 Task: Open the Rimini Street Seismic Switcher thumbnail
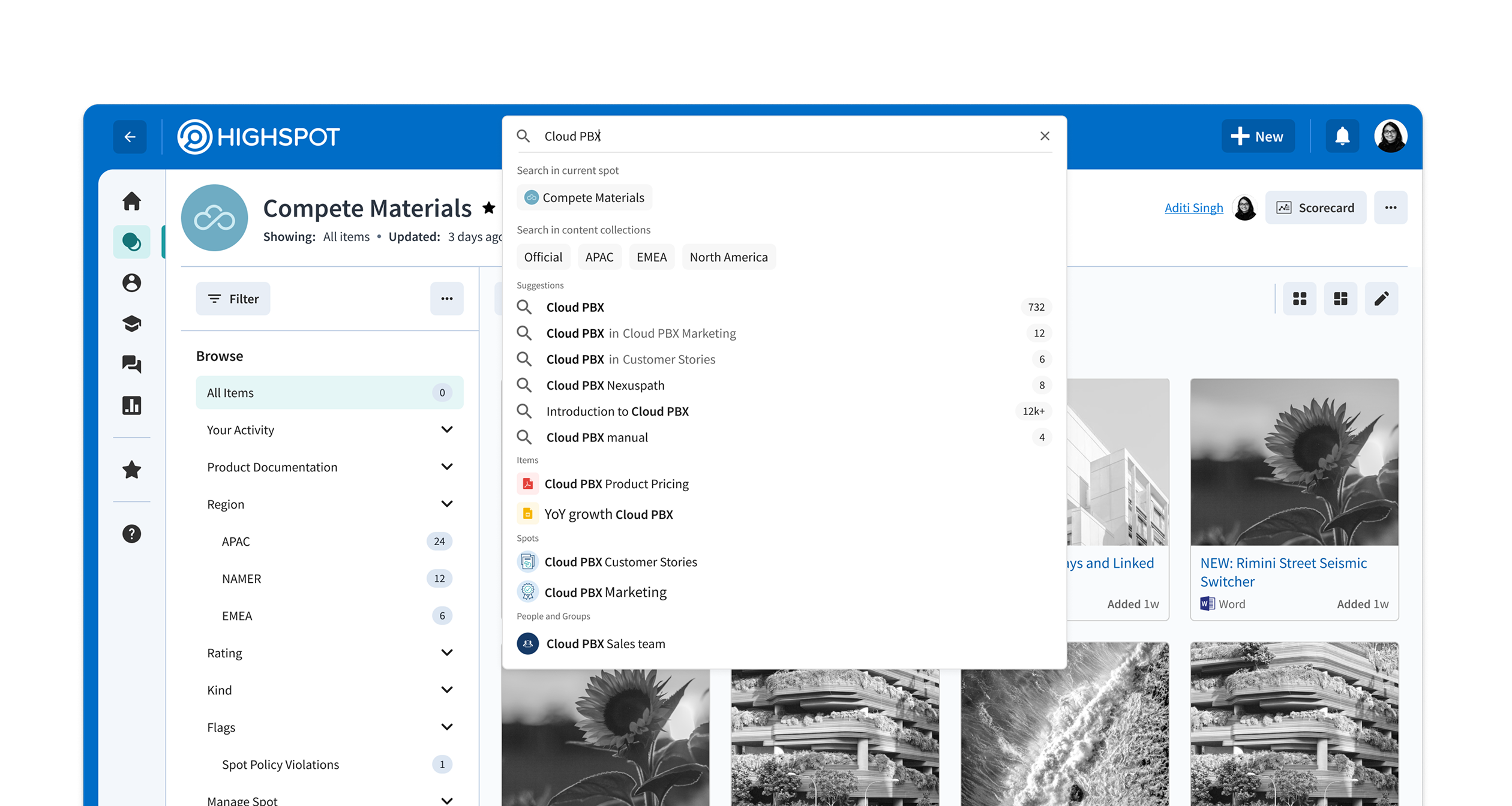1294,462
